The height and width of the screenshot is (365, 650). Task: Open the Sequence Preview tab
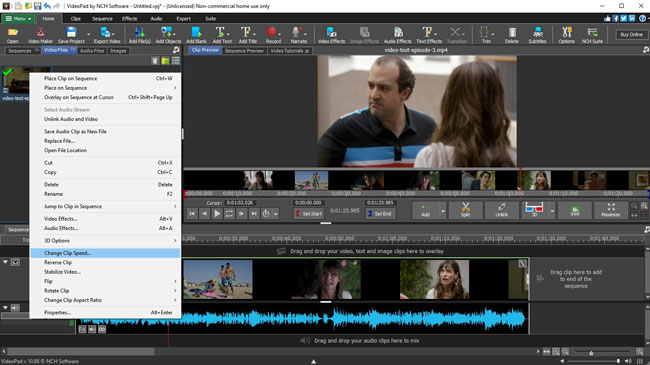click(244, 51)
